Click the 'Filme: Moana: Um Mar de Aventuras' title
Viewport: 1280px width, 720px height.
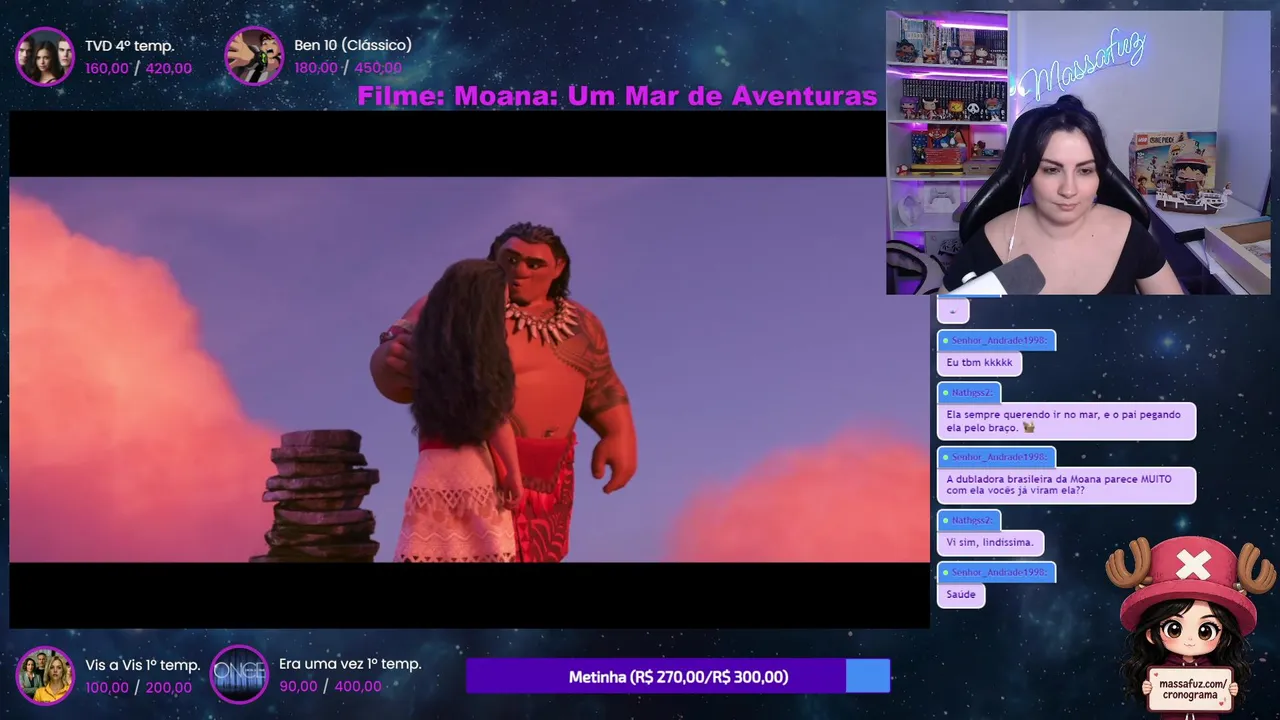pyautogui.click(x=617, y=96)
